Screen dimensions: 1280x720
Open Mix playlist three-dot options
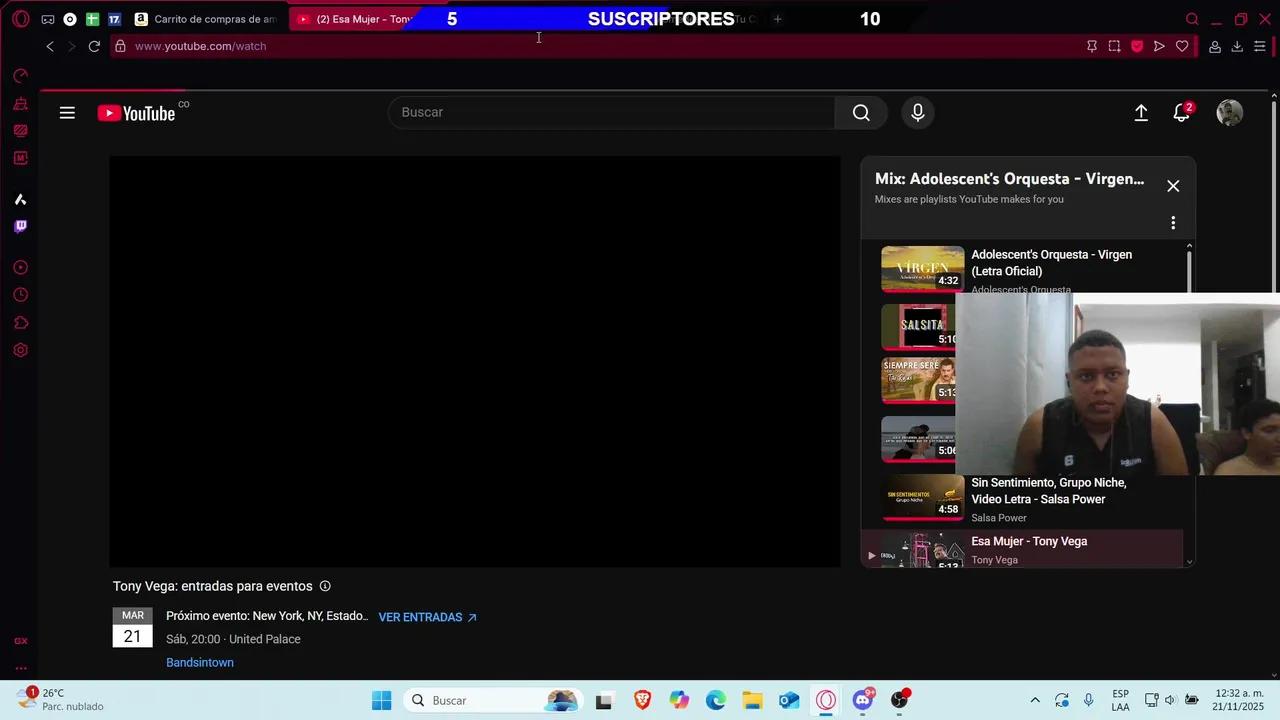(x=1173, y=223)
